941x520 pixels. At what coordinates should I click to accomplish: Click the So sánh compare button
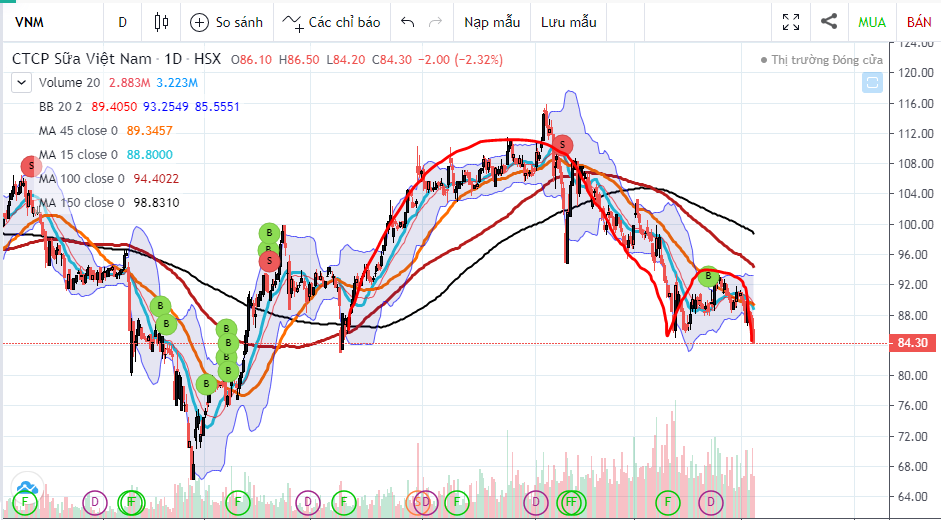pyautogui.click(x=227, y=21)
